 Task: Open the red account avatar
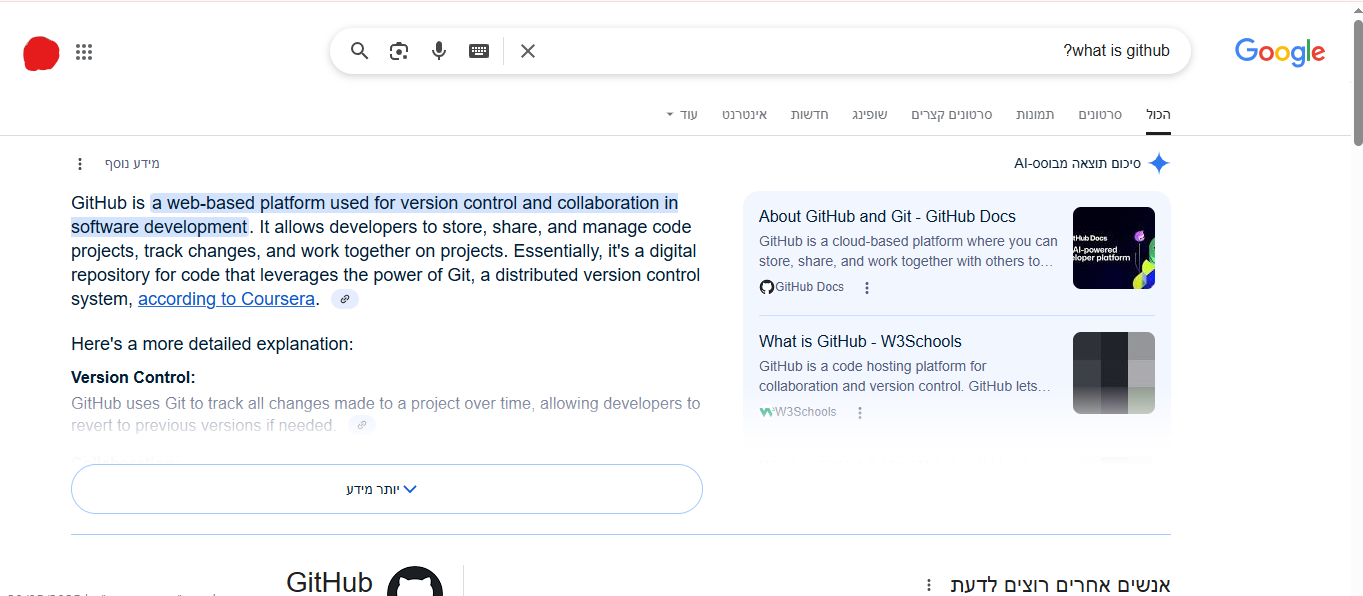point(41,53)
